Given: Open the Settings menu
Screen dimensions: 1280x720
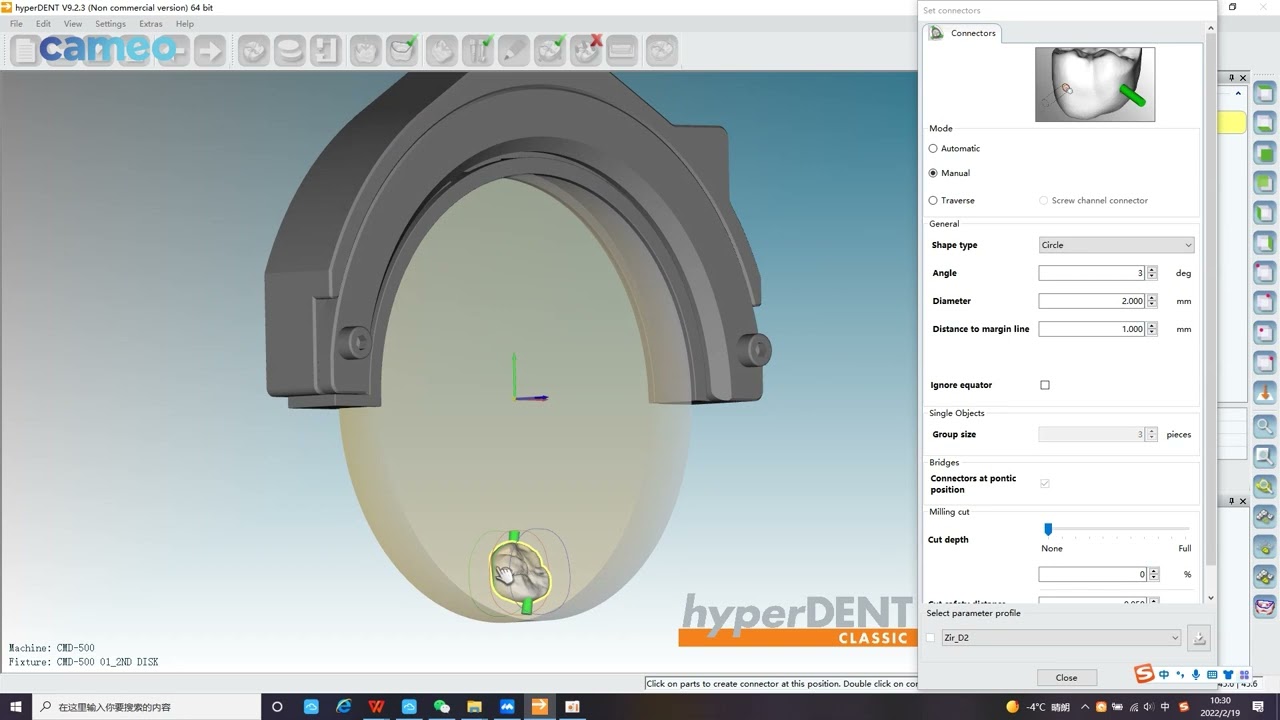Looking at the screenshot, I should click(110, 24).
